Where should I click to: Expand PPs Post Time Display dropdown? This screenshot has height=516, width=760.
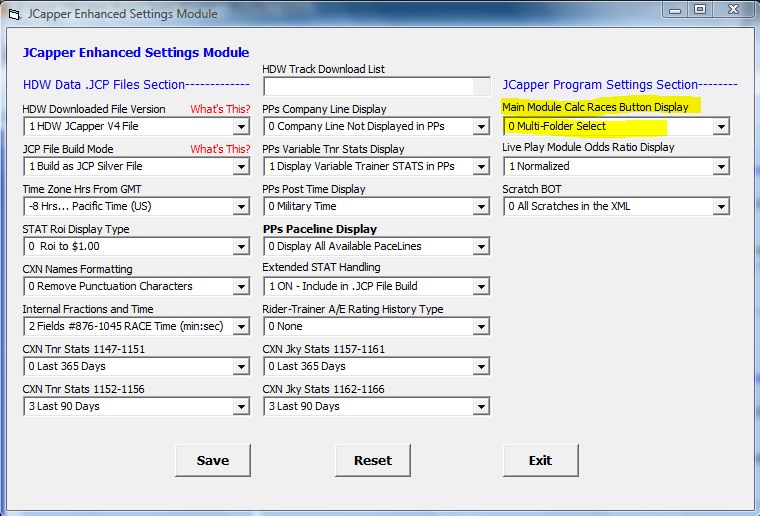pos(481,207)
